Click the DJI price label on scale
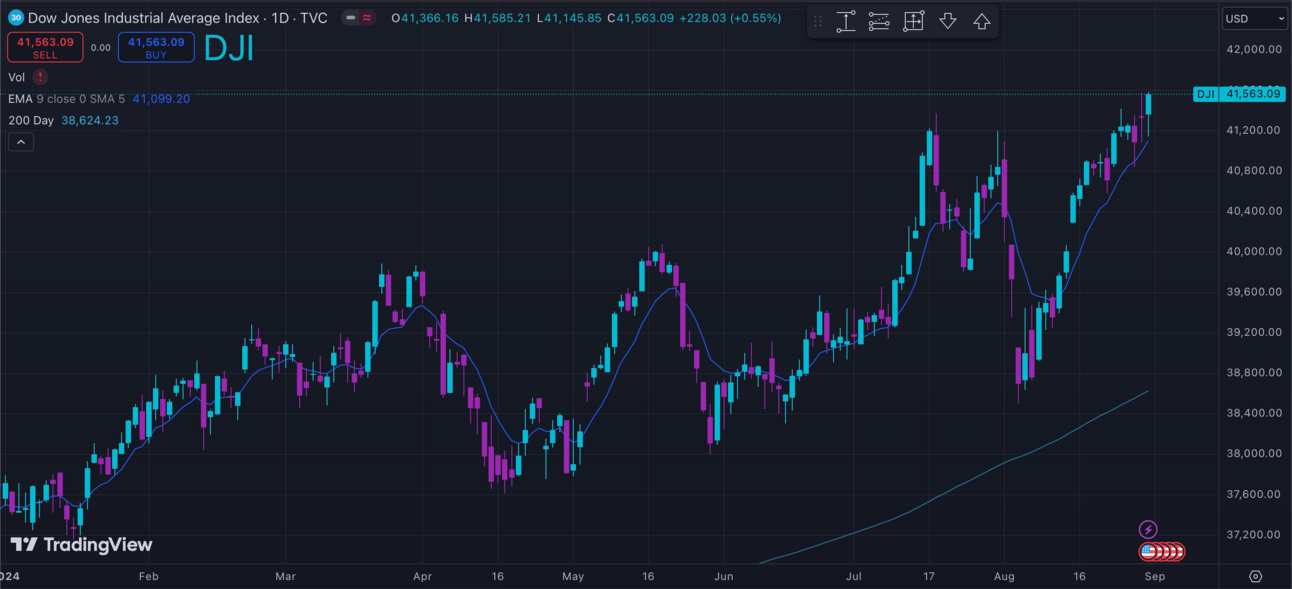 (x=1205, y=94)
